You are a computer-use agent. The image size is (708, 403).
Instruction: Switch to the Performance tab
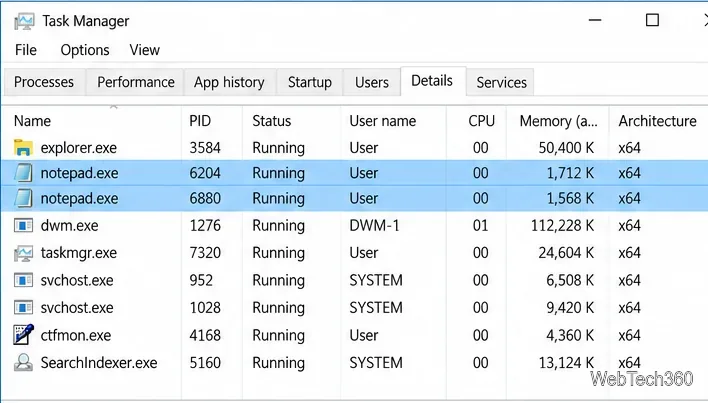coord(135,82)
